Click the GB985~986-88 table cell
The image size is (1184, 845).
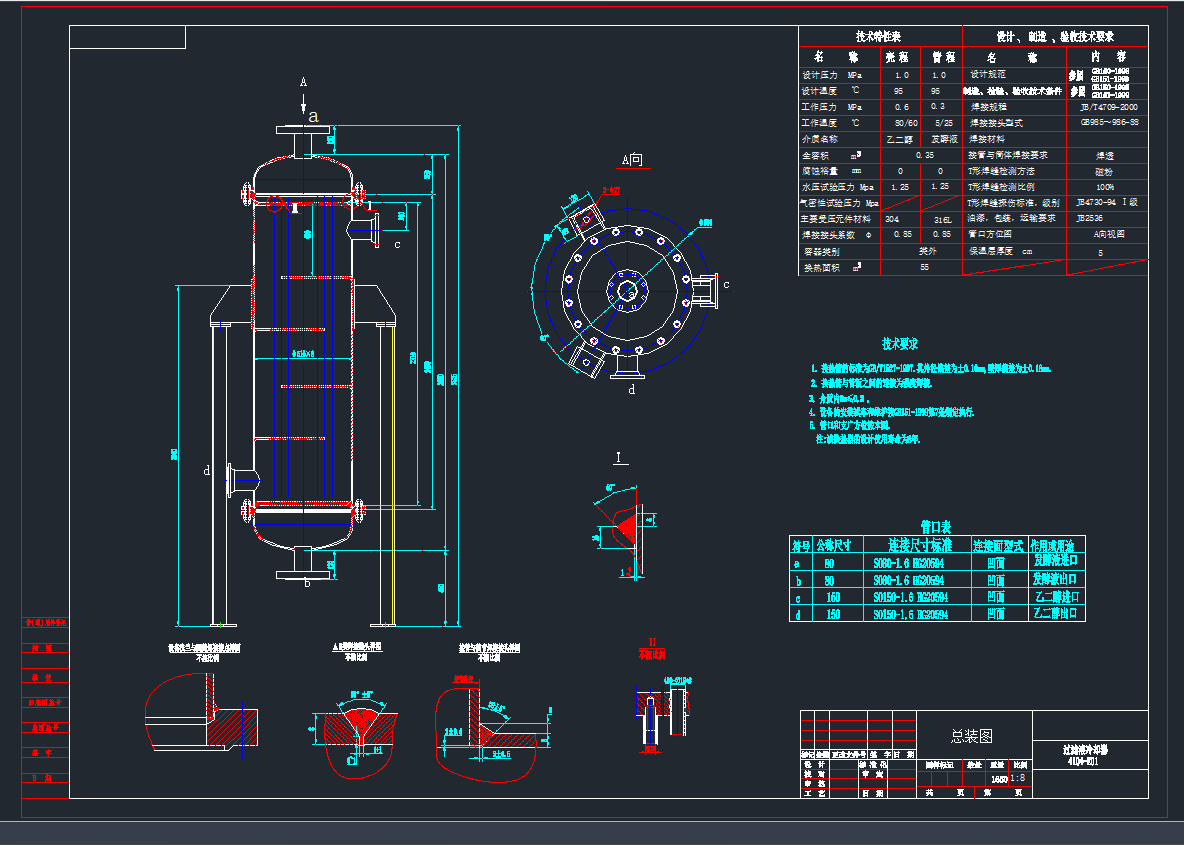point(1108,122)
